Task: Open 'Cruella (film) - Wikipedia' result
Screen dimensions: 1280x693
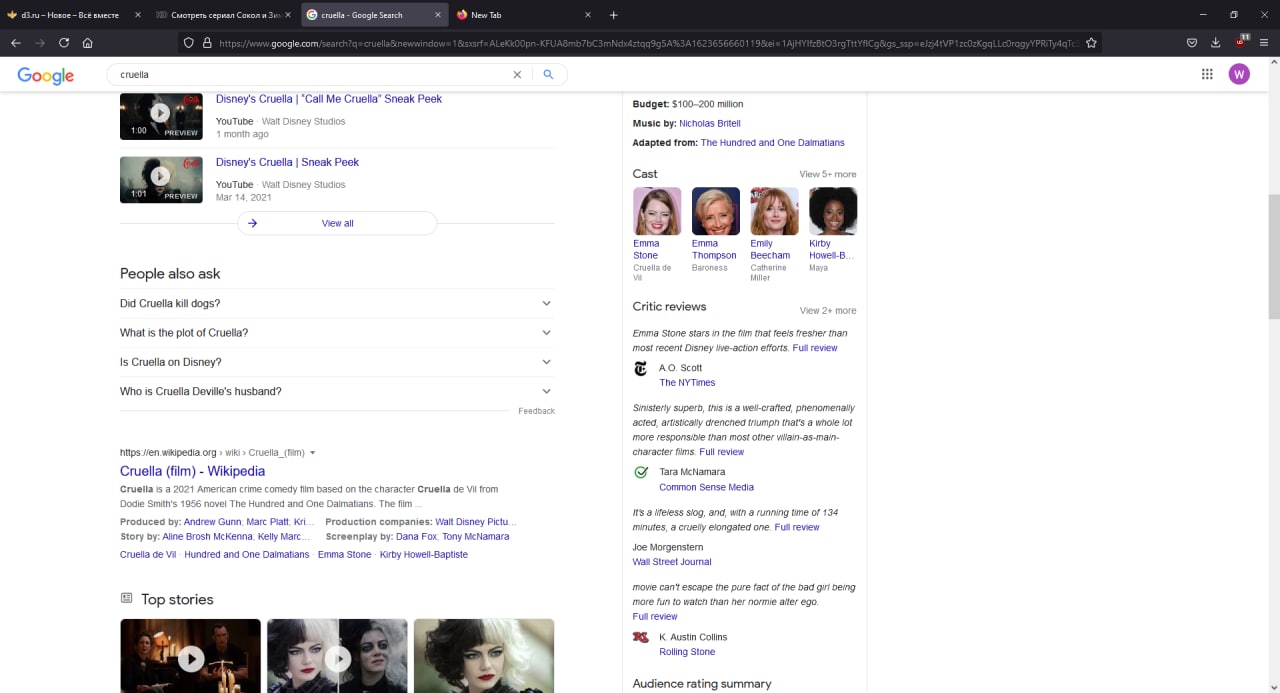Action: (192, 471)
